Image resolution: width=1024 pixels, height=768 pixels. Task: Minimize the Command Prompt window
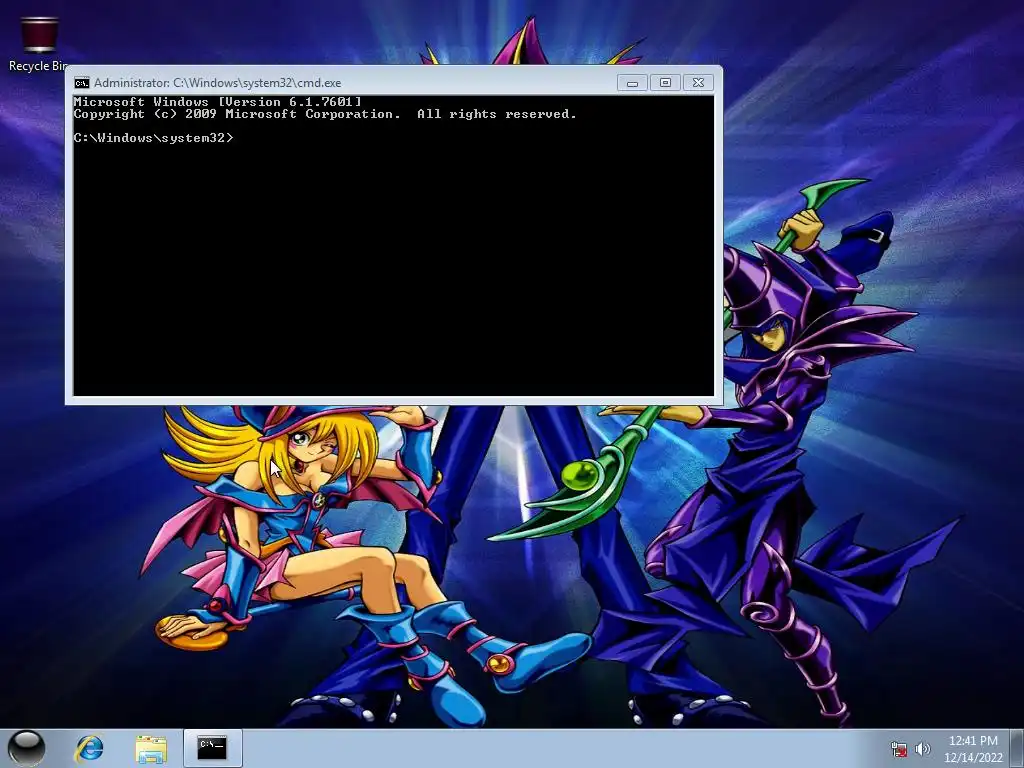(632, 83)
